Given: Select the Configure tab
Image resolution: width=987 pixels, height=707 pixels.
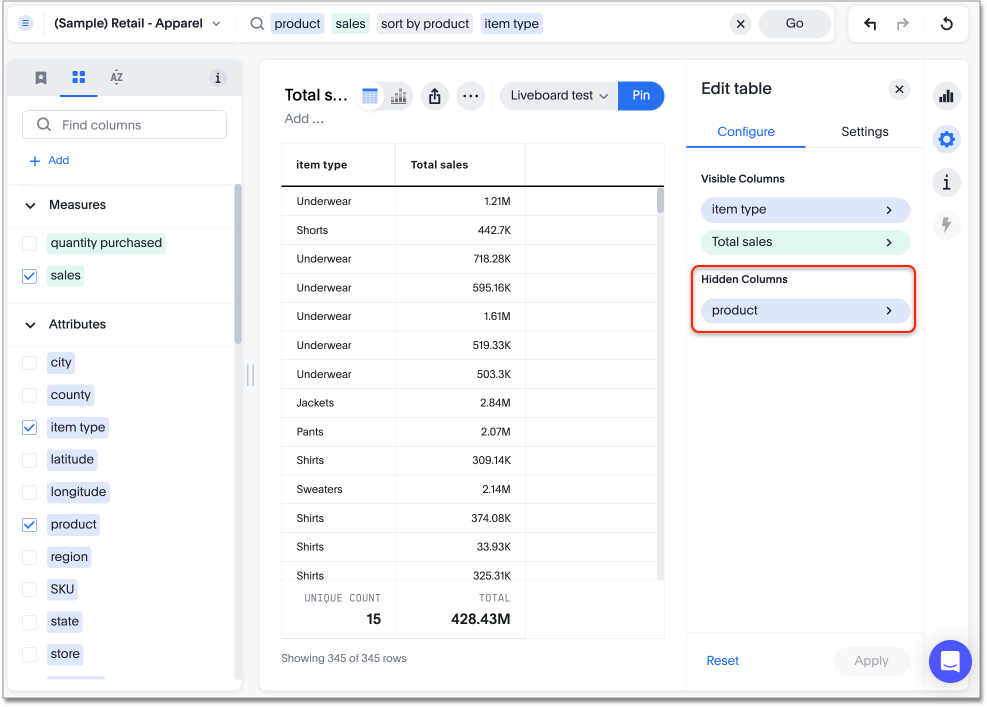Looking at the screenshot, I should 746,132.
